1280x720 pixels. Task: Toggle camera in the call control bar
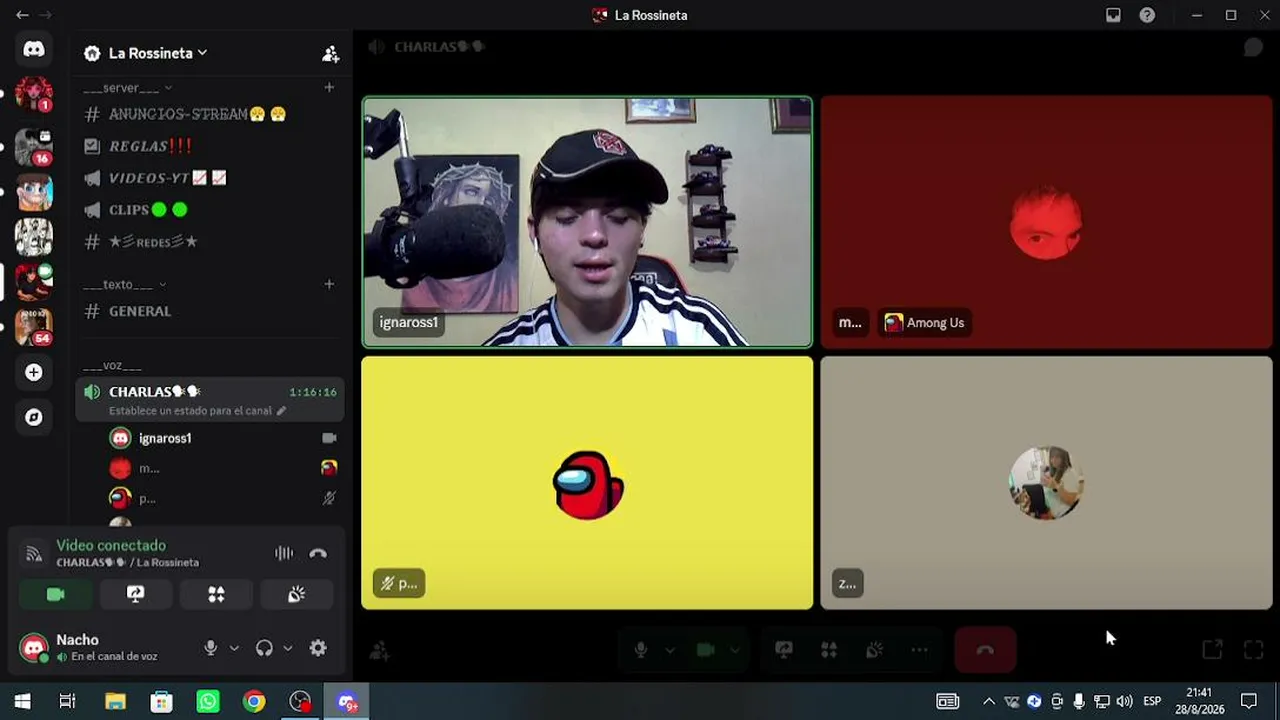pyautogui.click(x=705, y=650)
